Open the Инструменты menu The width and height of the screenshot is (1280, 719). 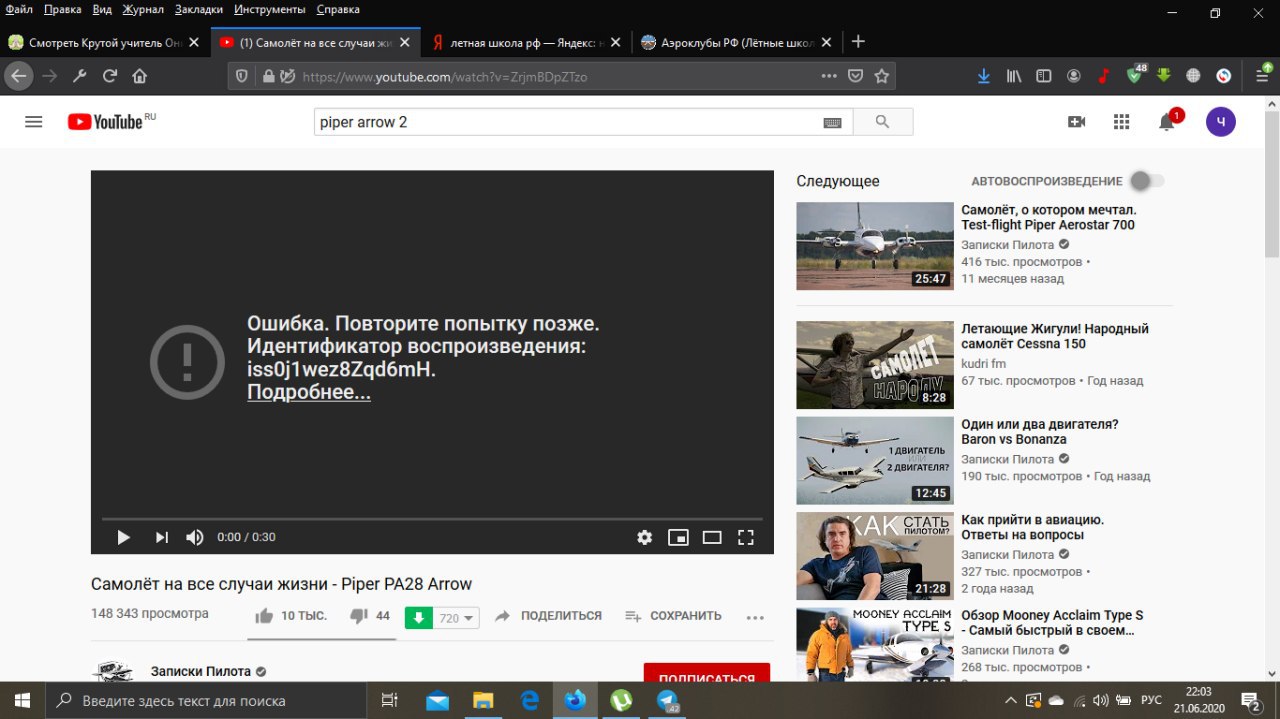tap(272, 9)
